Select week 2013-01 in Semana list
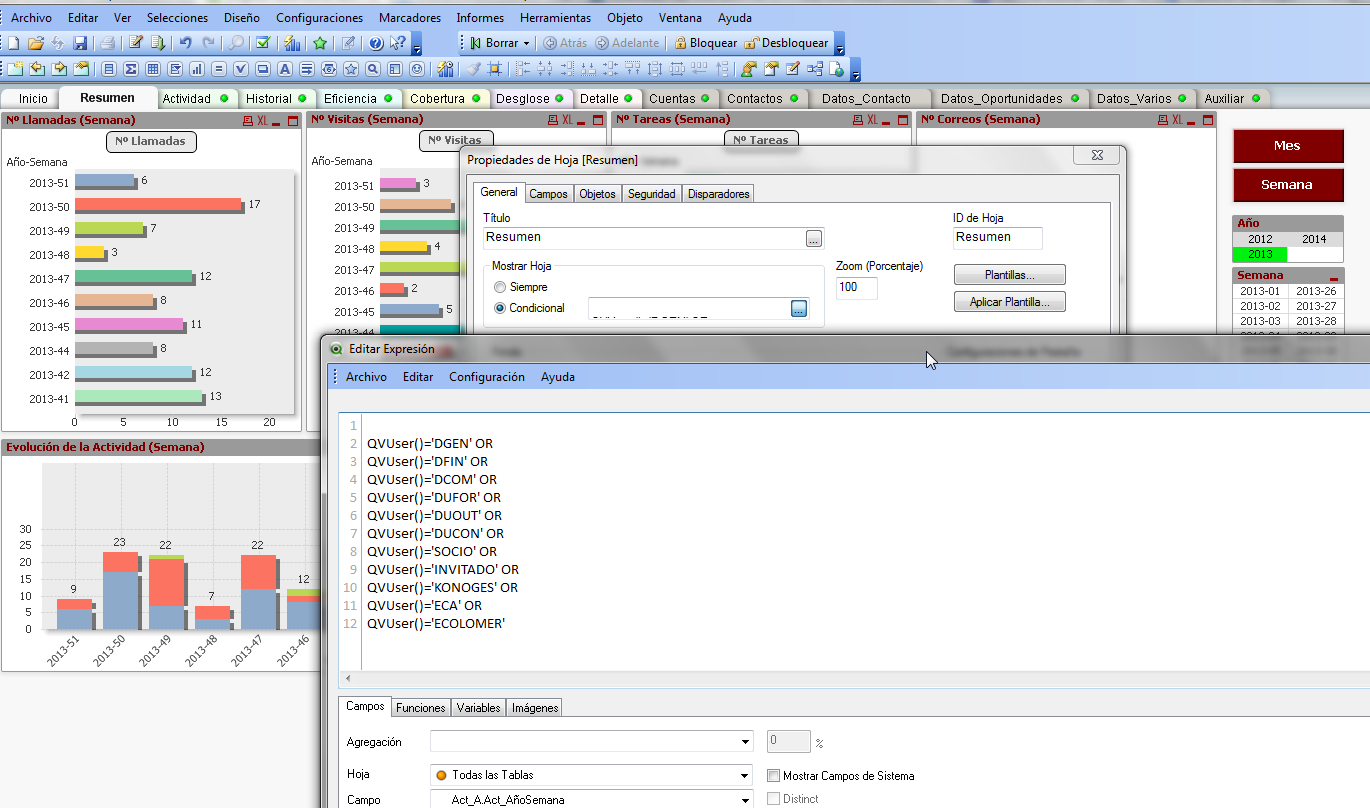The image size is (1370, 808). pos(1260,291)
